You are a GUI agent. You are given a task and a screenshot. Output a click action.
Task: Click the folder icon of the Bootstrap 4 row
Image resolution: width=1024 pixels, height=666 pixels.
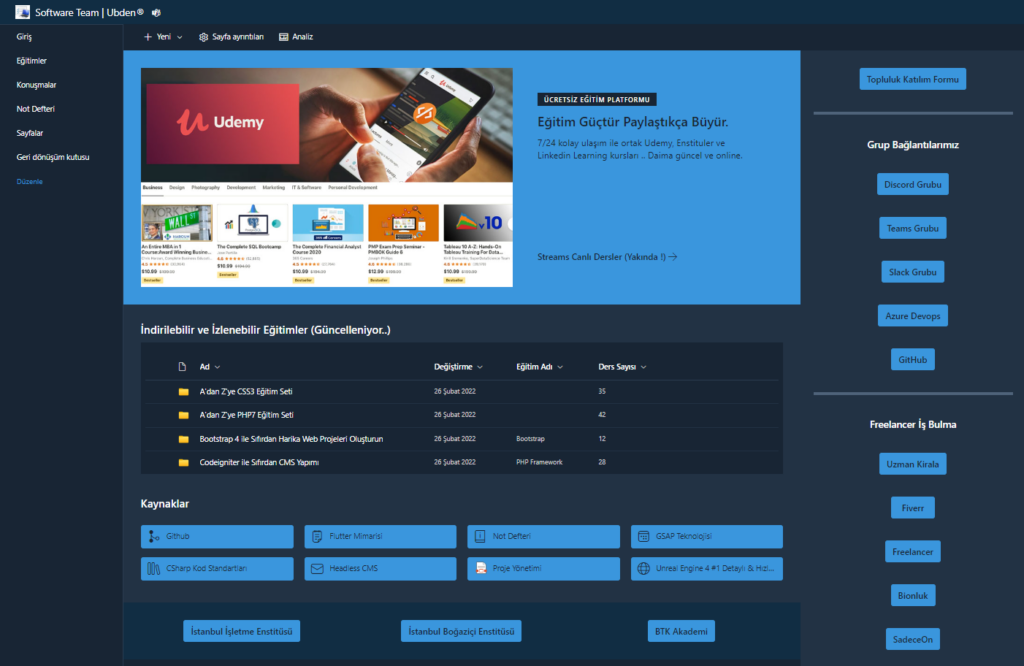[x=184, y=439]
